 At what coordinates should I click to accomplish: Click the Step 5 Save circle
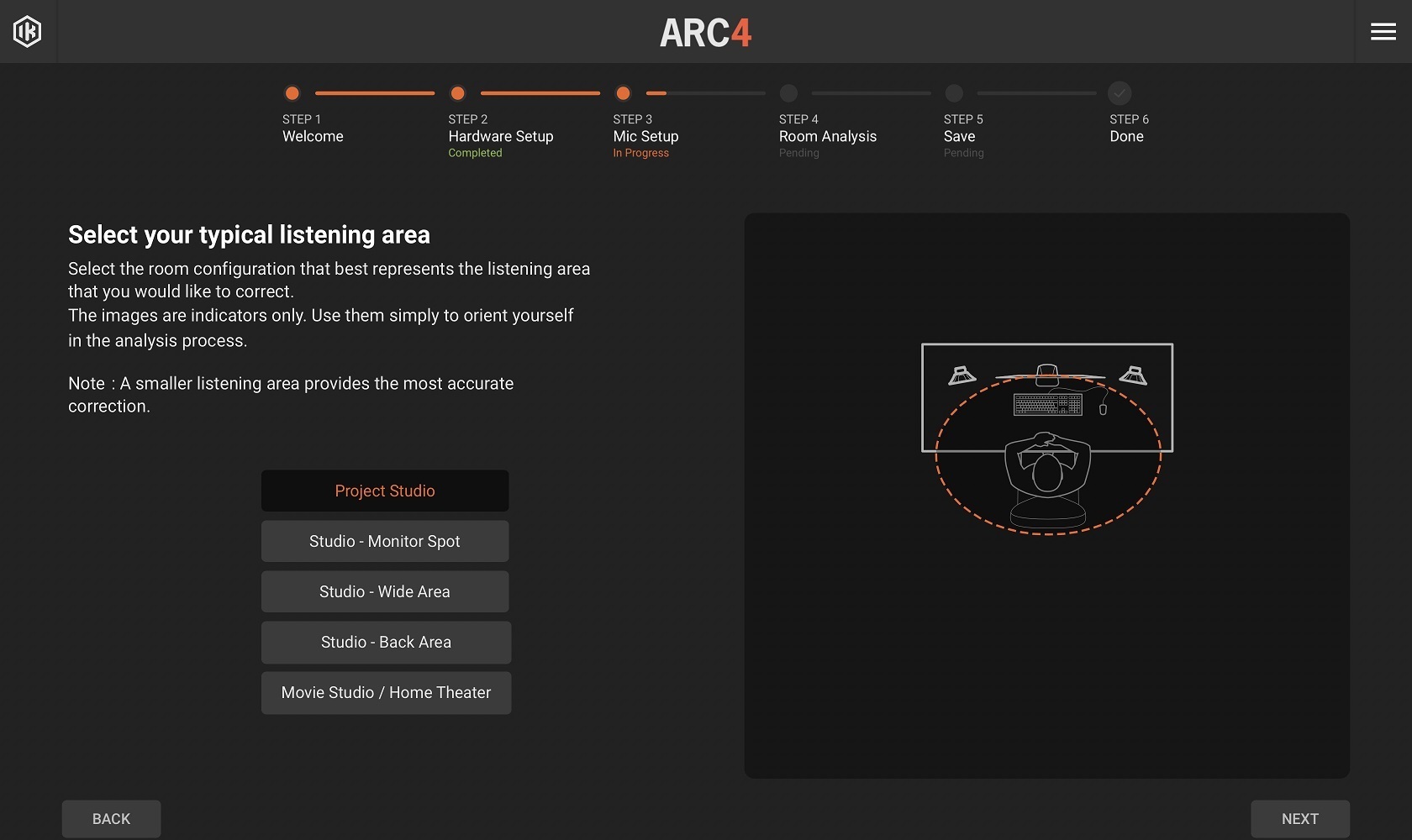pos(954,93)
